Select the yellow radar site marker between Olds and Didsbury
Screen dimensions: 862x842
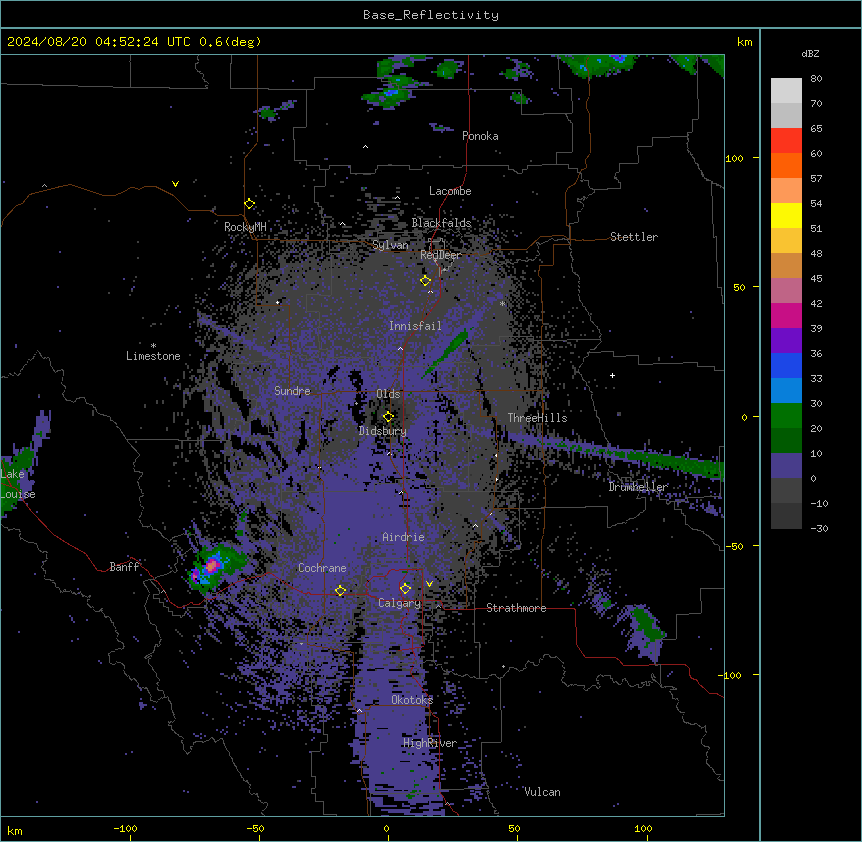pyautogui.click(x=389, y=416)
